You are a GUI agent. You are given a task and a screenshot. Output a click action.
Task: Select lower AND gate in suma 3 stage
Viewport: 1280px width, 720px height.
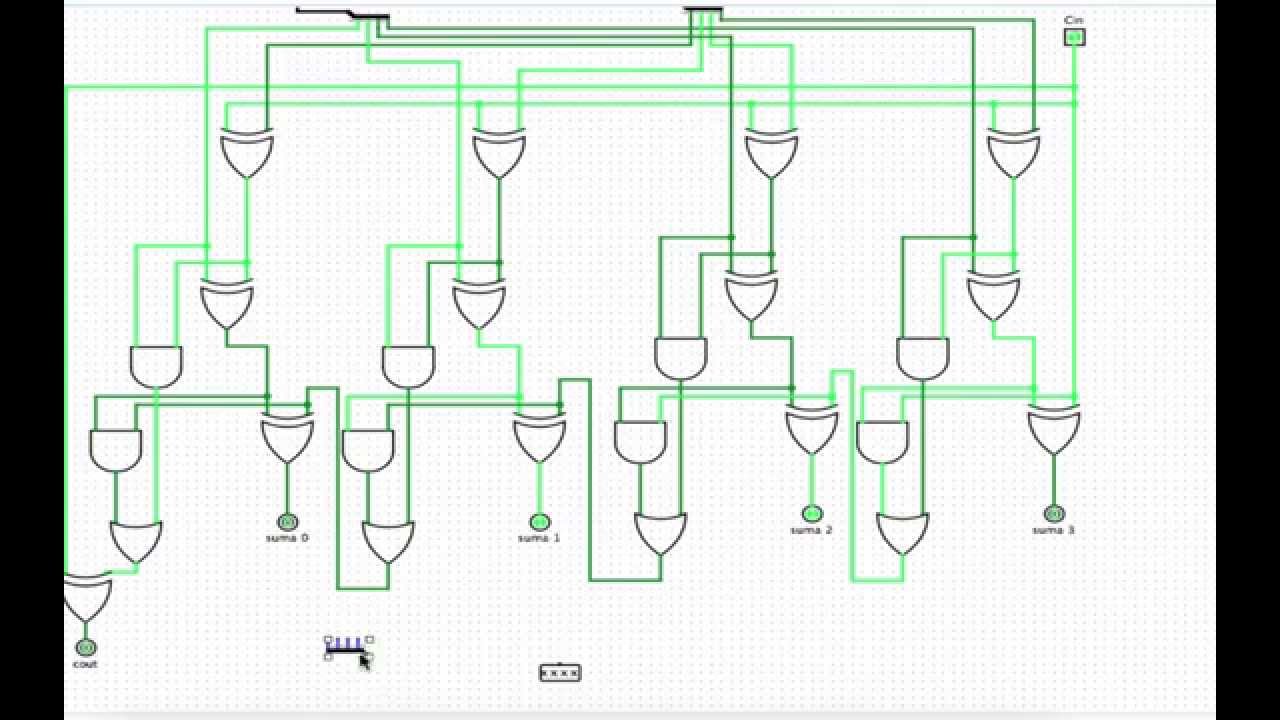point(882,443)
